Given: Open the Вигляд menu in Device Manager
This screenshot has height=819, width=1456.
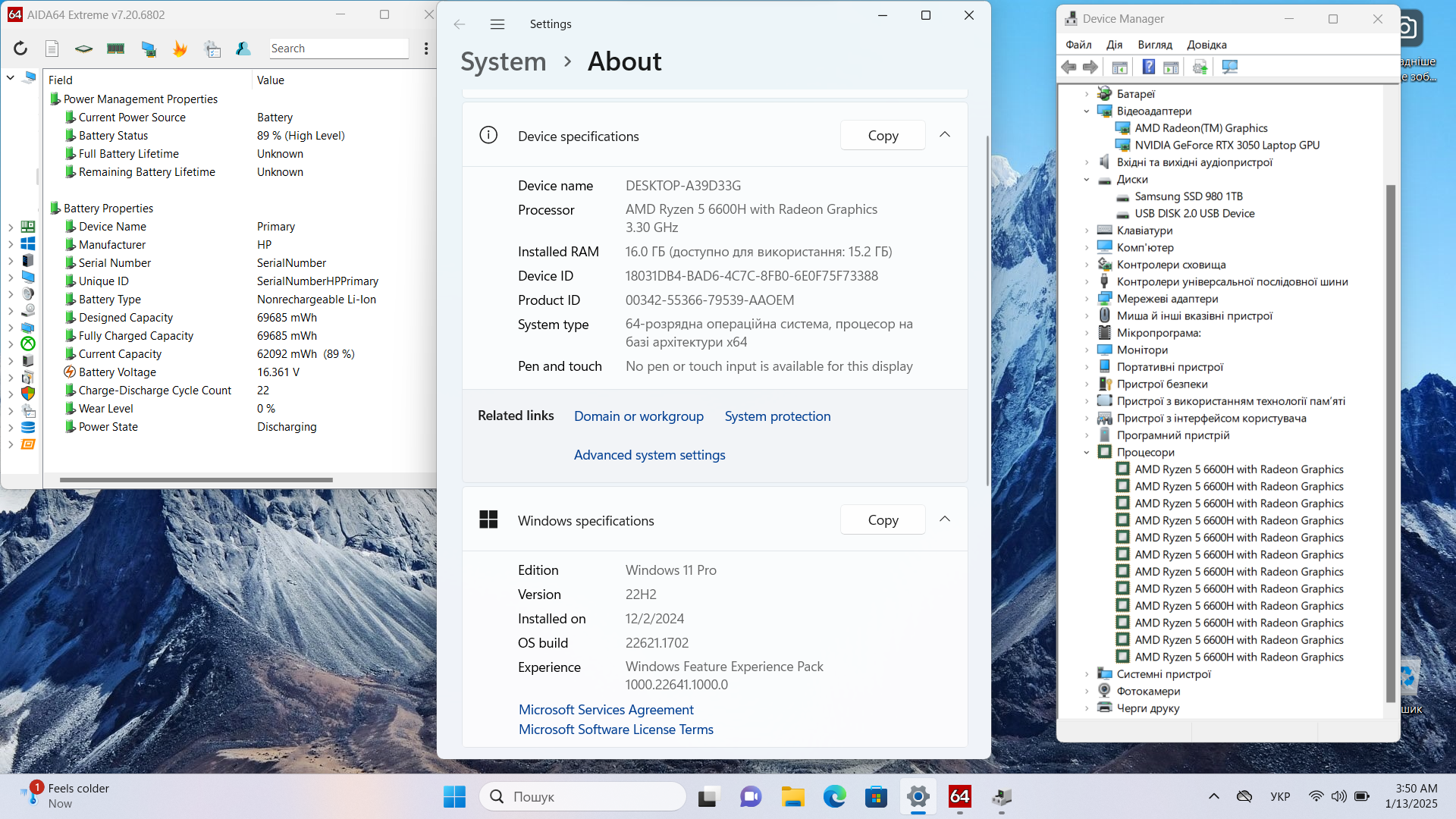Looking at the screenshot, I should point(1155,45).
